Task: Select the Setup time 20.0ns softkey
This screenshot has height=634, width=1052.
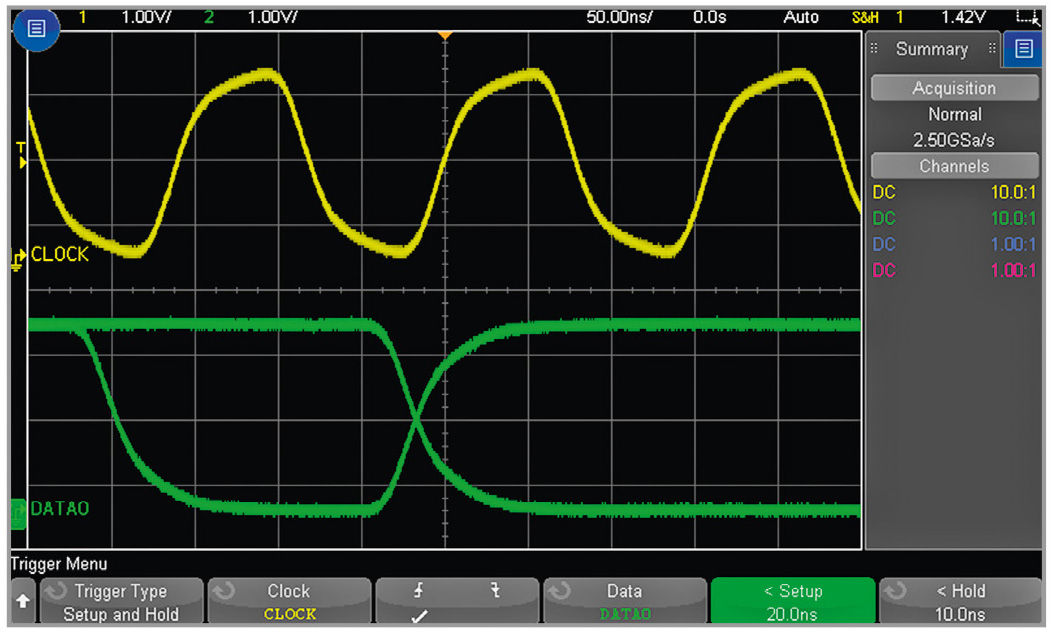Action: pyautogui.click(x=792, y=603)
